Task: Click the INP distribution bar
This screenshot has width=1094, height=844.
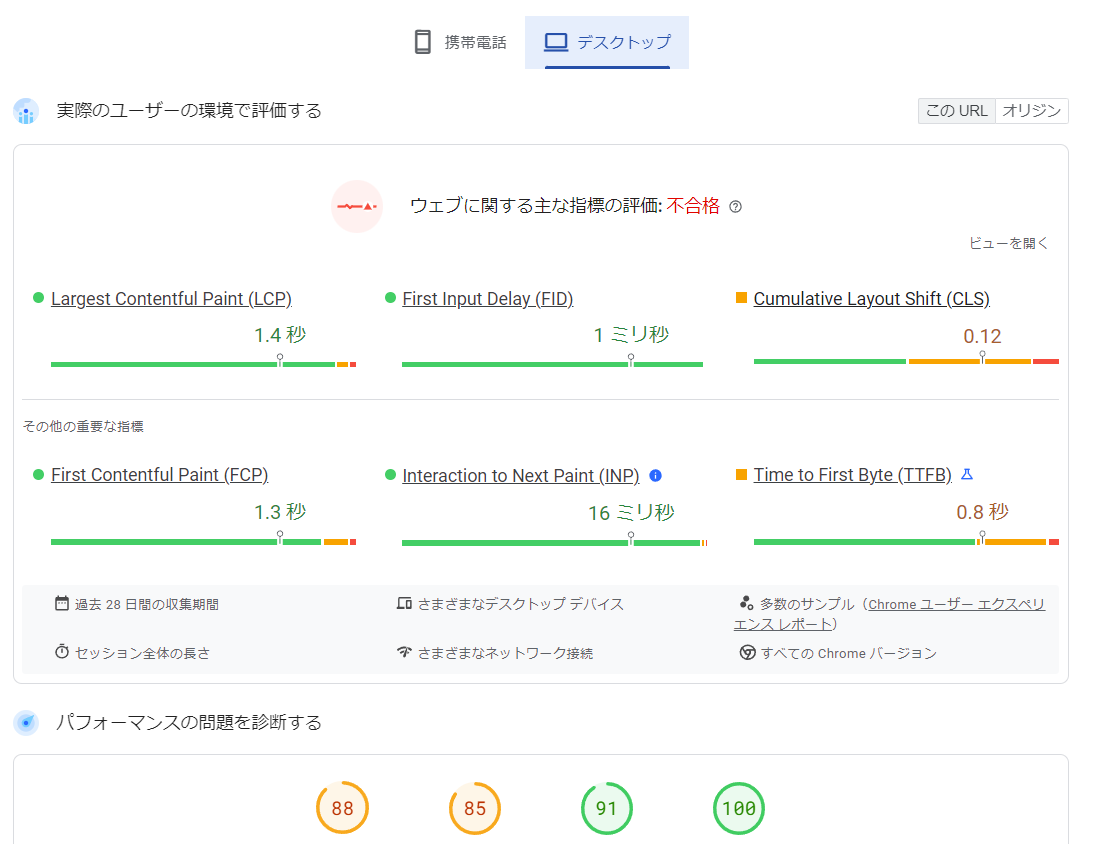Action: coord(555,543)
